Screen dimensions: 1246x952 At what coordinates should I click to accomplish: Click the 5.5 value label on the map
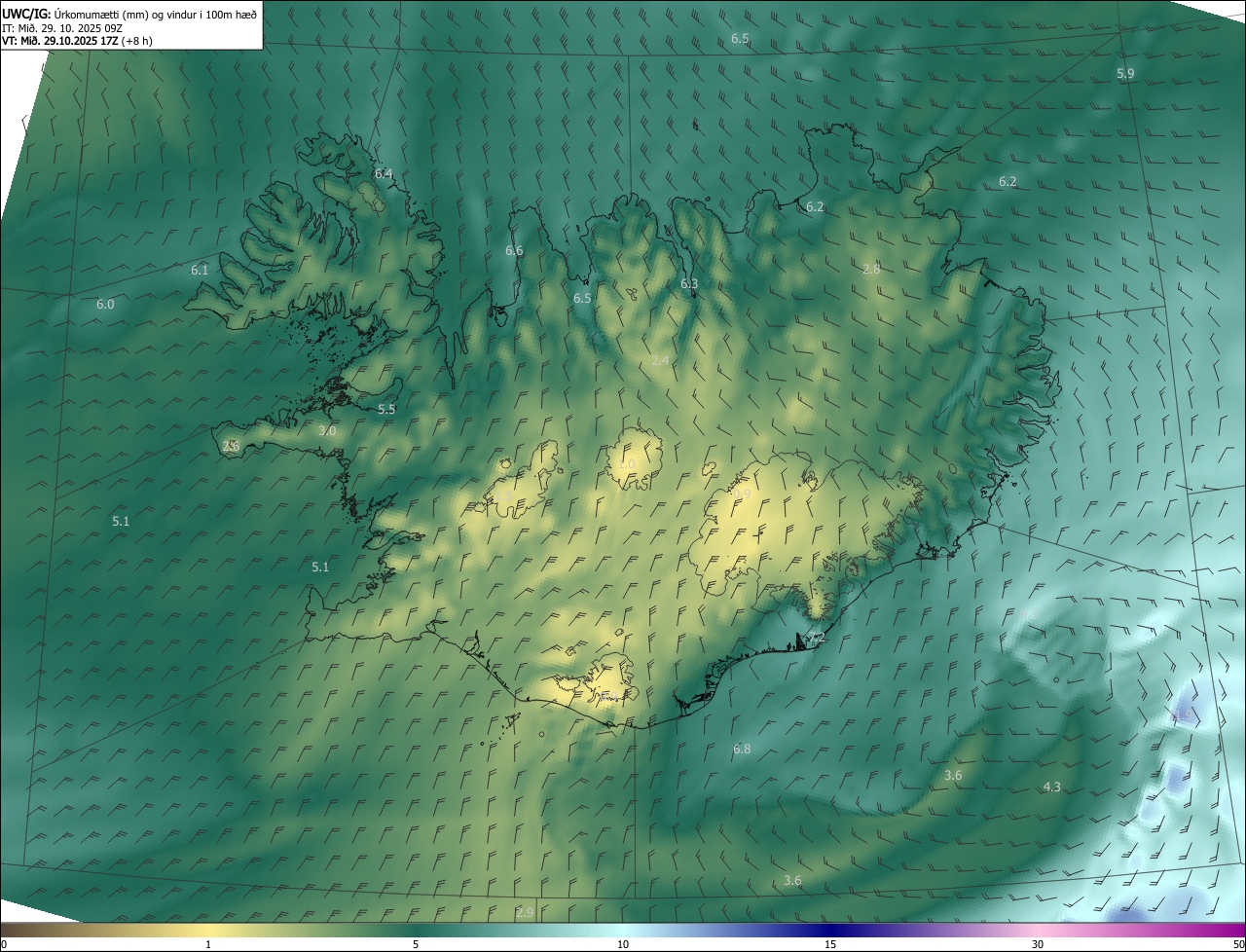coord(386,410)
